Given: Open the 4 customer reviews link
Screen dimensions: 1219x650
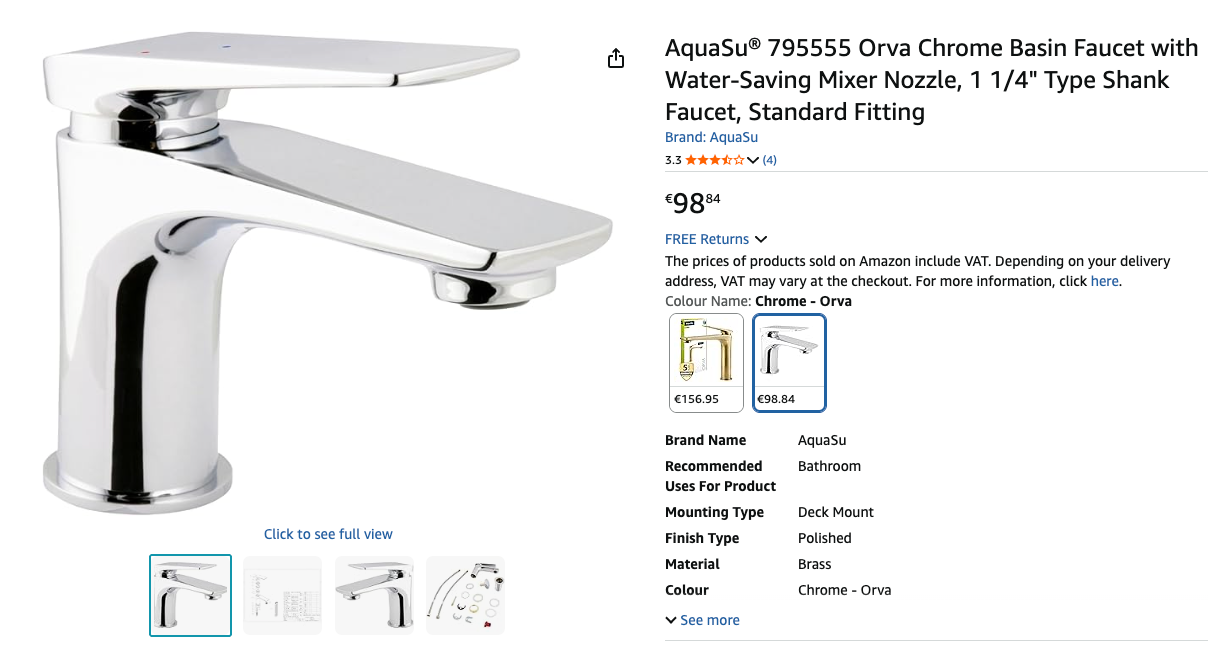Looking at the screenshot, I should click(x=769, y=160).
